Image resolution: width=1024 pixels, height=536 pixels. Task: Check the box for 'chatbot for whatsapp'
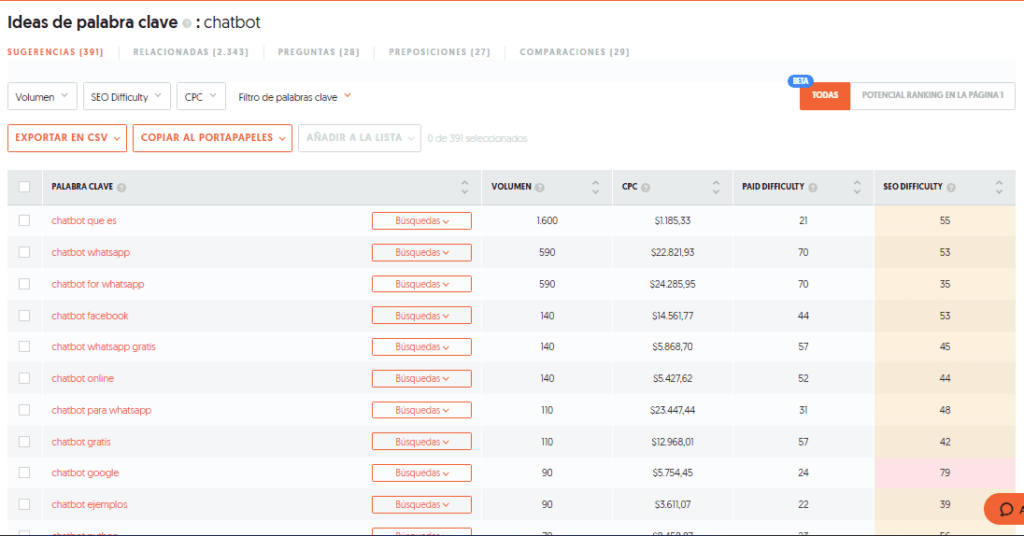click(x=24, y=284)
